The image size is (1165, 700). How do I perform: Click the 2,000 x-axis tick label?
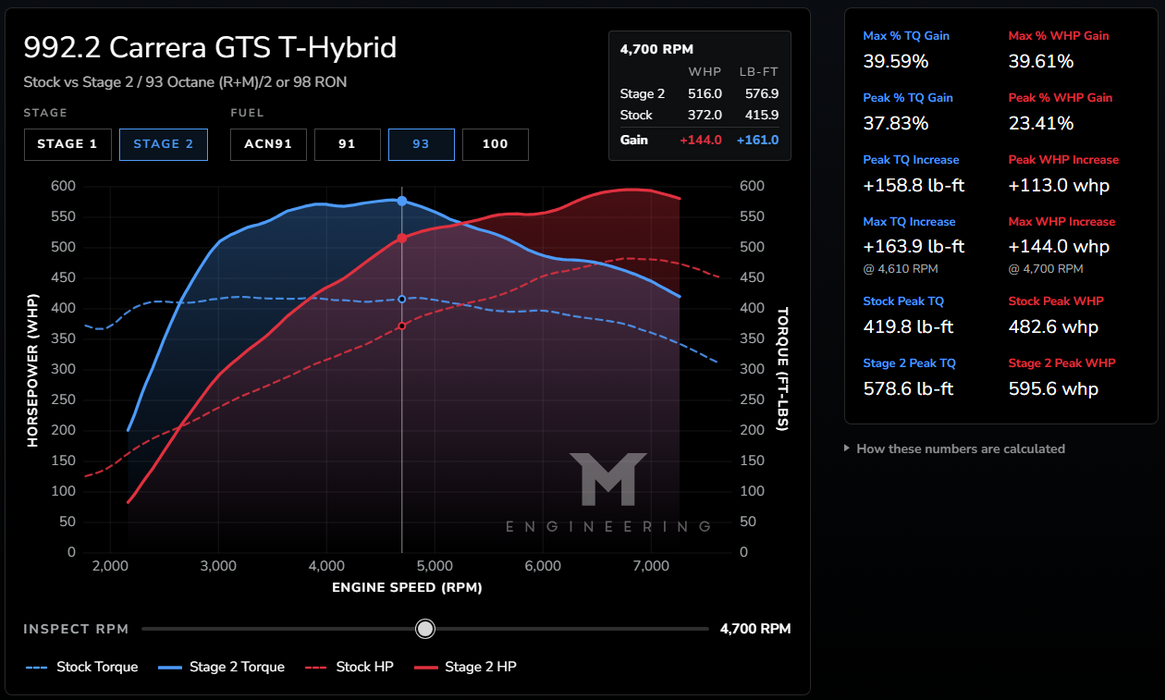(x=110, y=566)
